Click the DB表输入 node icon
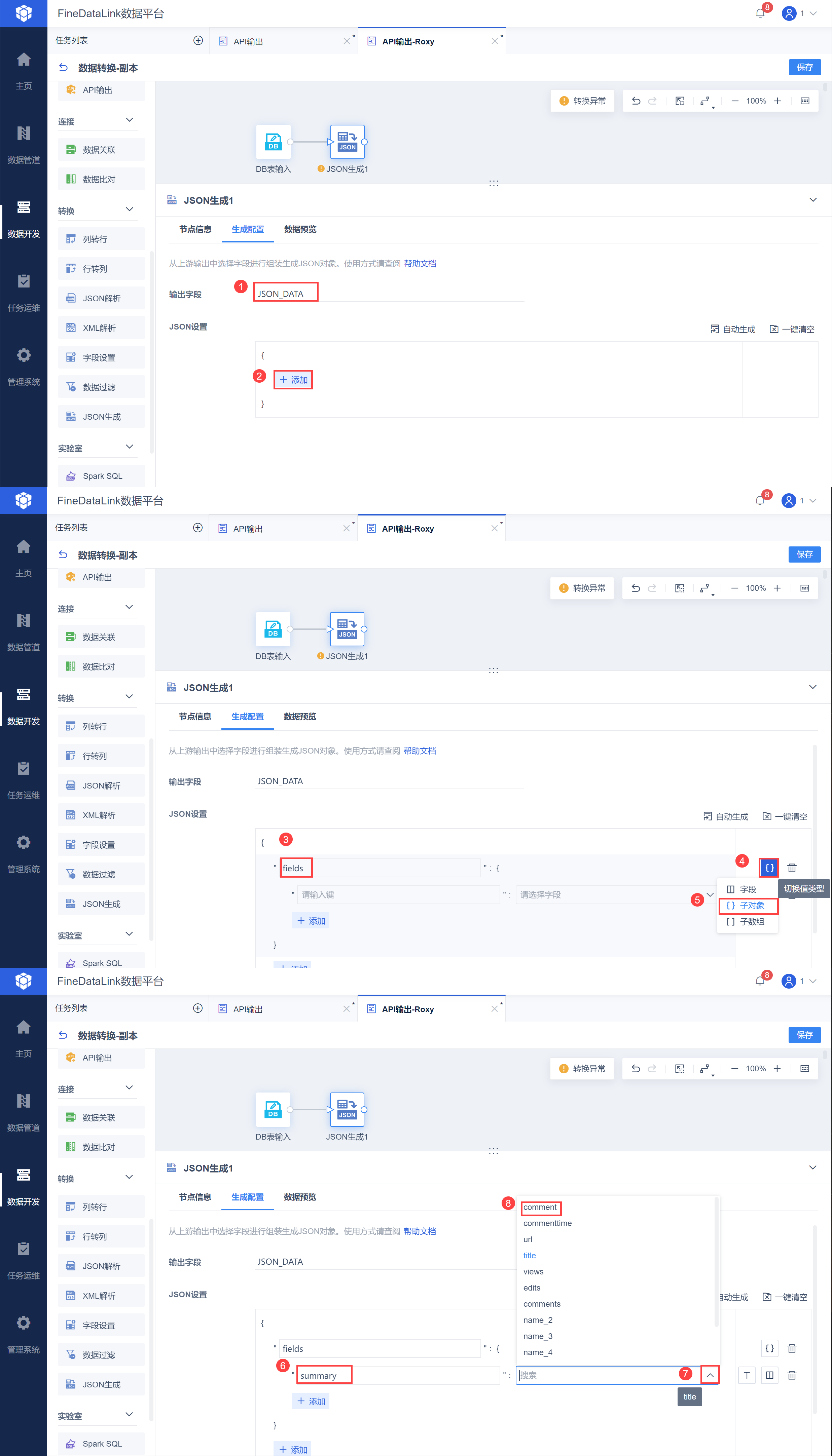The width and height of the screenshot is (832, 1456). click(x=273, y=142)
